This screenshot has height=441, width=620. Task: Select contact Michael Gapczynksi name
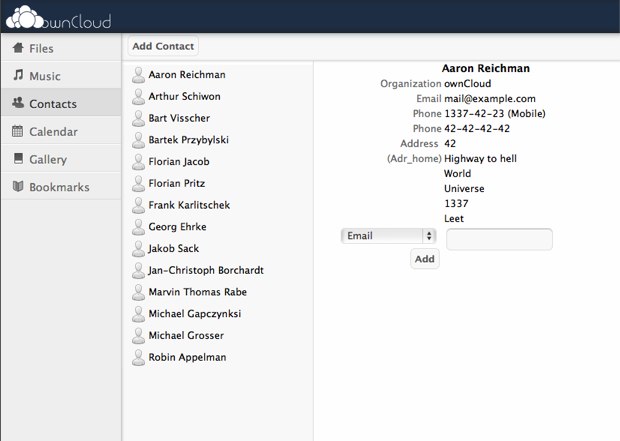195,314
